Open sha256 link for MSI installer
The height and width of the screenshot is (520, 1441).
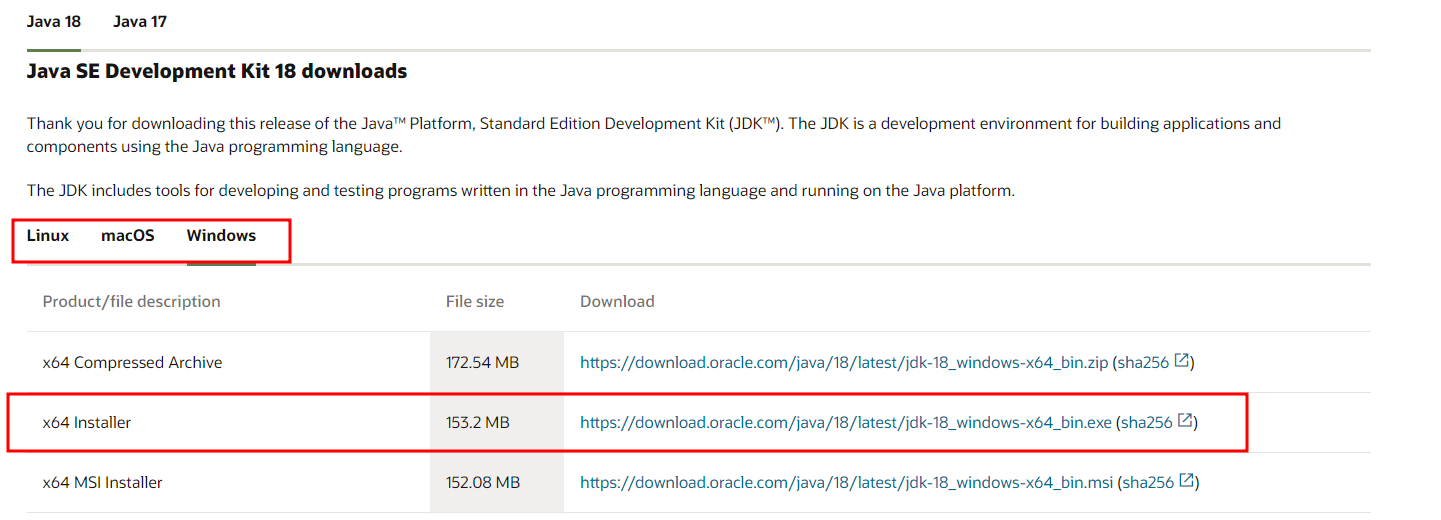[x=1147, y=482]
